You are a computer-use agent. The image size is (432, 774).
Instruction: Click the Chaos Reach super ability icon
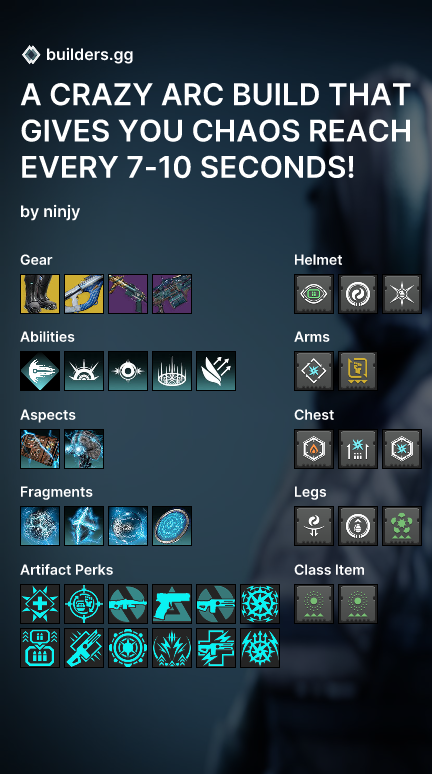coord(40,371)
